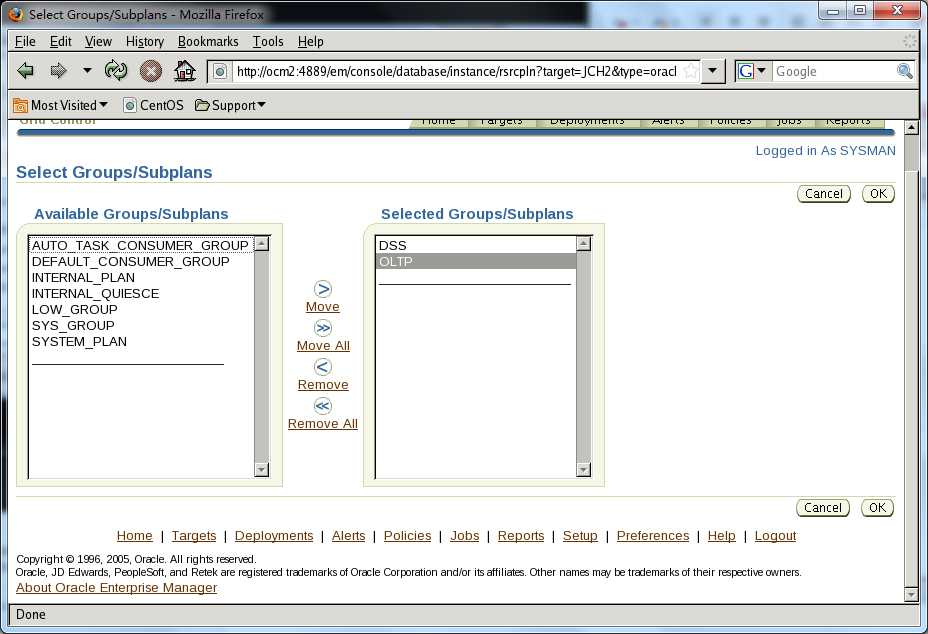928x634 pixels.
Task: Click the Move text link
Action: click(323, 307)
